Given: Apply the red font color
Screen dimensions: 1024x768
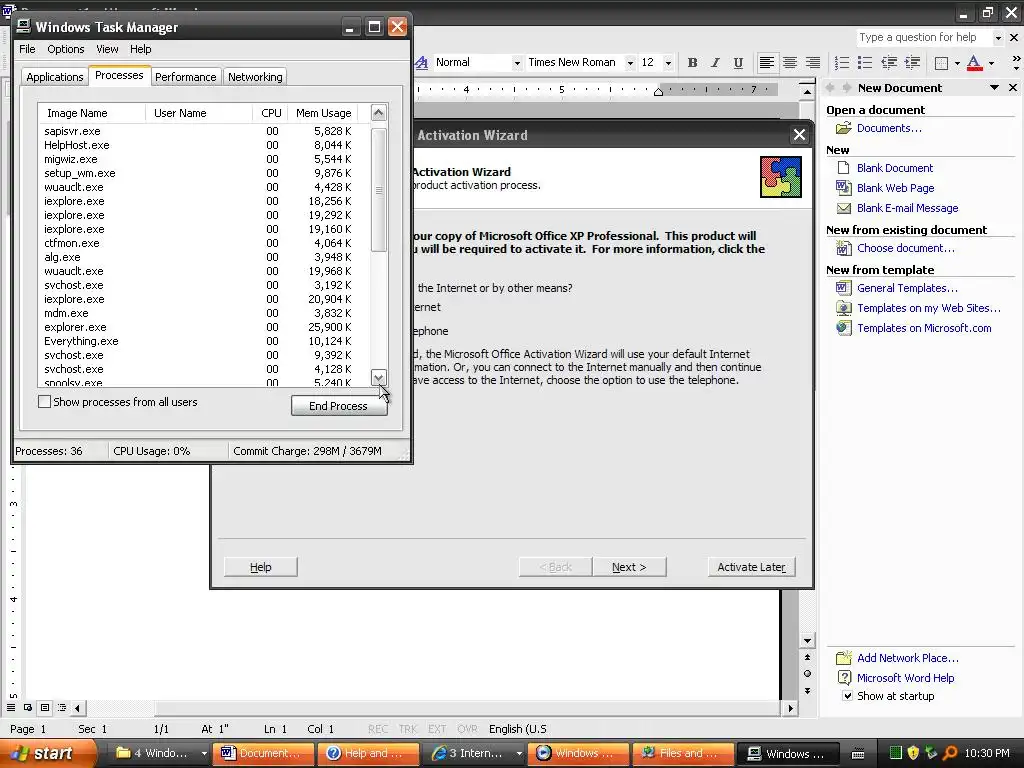Looking at the screenshot, I should [974, 63].
